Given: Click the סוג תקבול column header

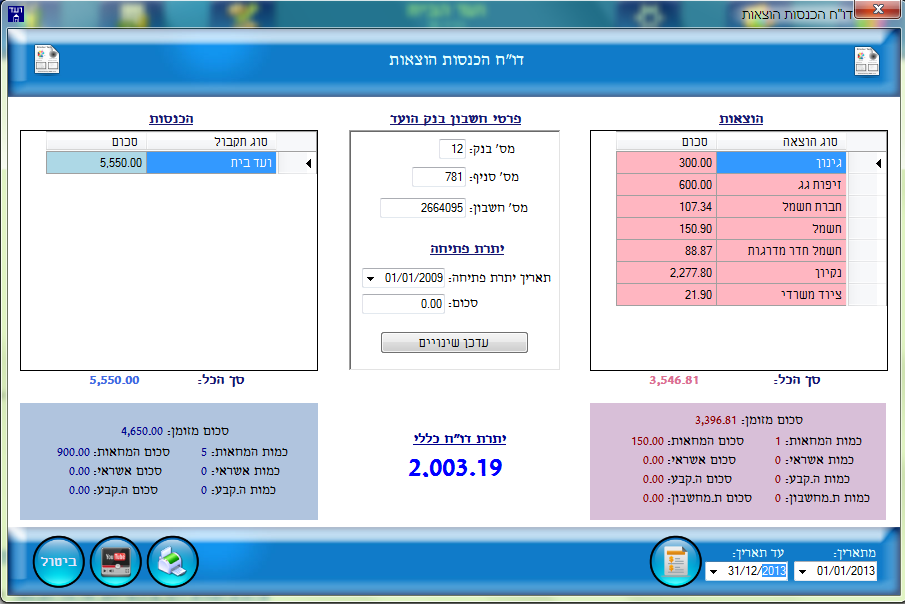Looking at the screenshot, I should pos(211,141).
